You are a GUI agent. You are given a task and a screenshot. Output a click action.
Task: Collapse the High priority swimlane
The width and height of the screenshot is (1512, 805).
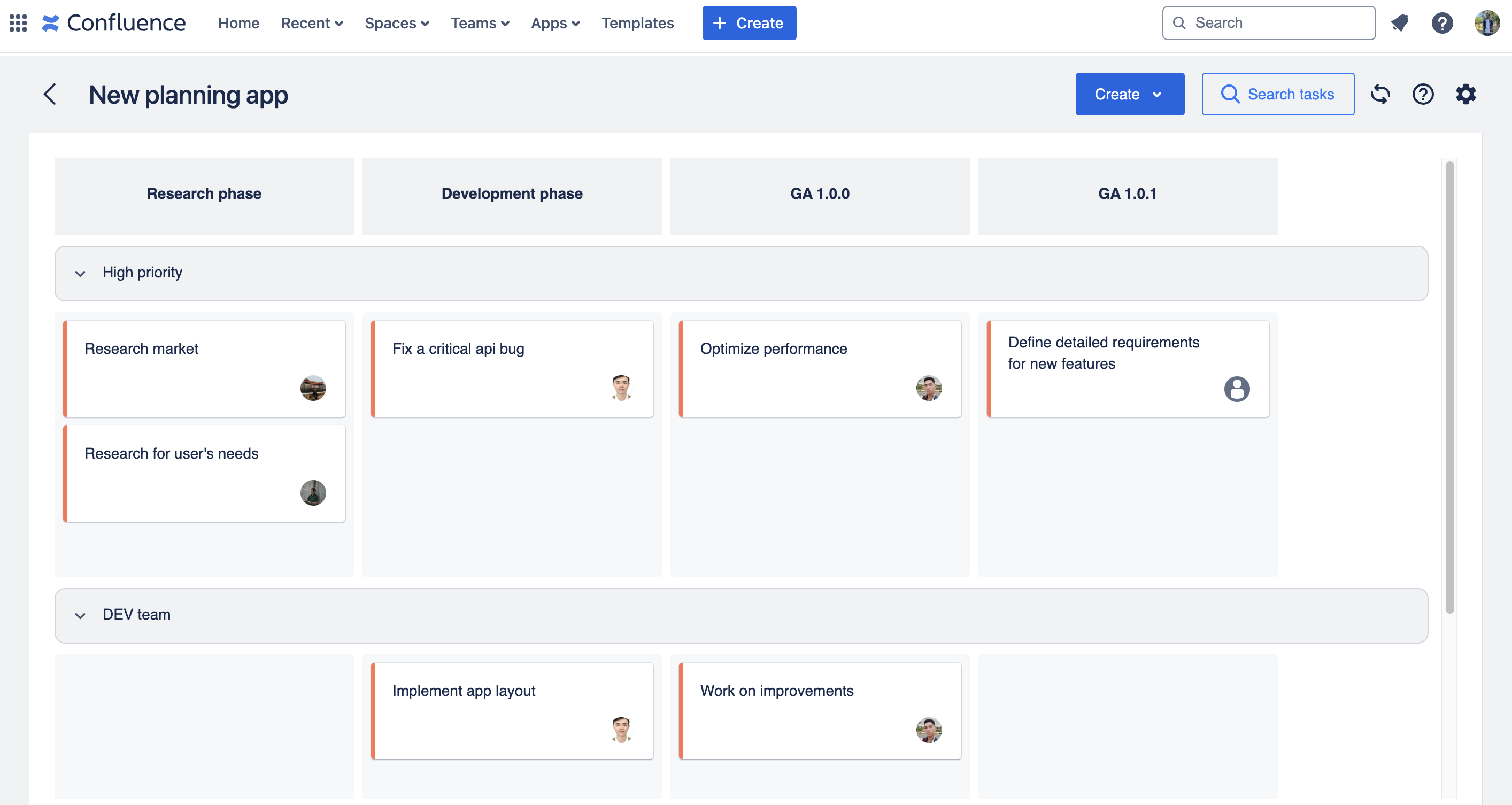(x=80, y=274)
